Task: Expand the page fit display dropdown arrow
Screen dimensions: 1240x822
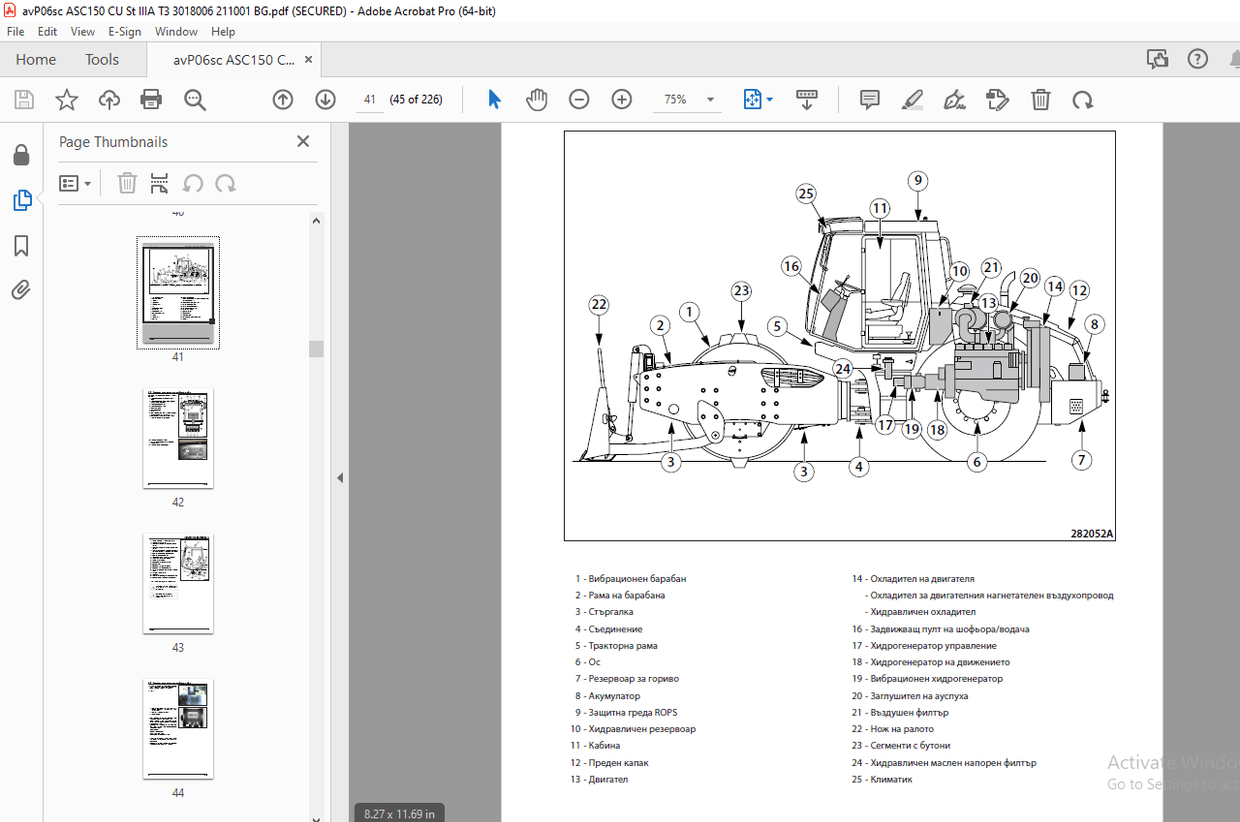Action: [x=768, y=99]
